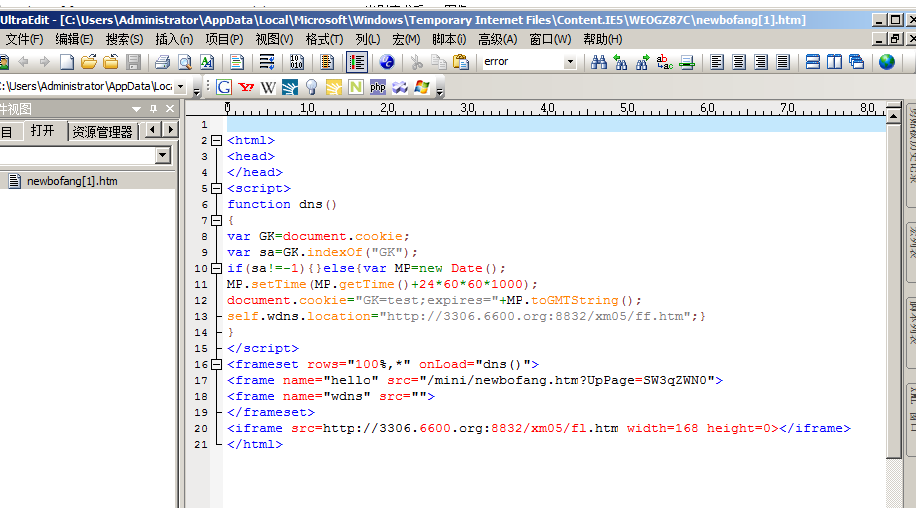This screenshot has width=916, height=508.
Task: Print the document using the printer icon
Action: (162, 62)
